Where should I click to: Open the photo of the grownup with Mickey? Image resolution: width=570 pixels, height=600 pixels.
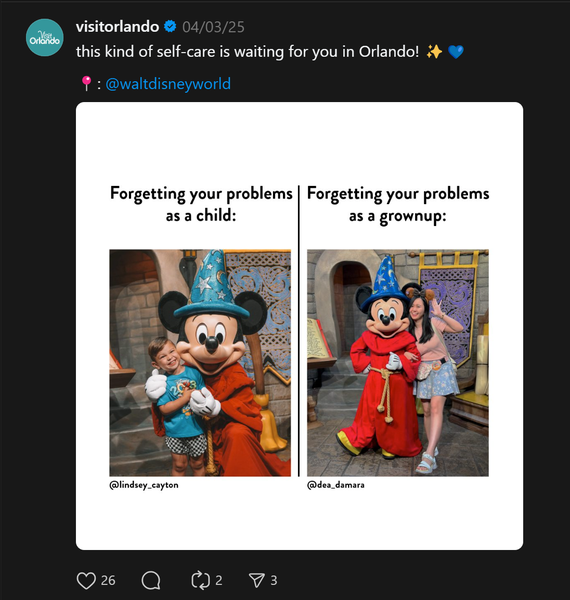397,363
